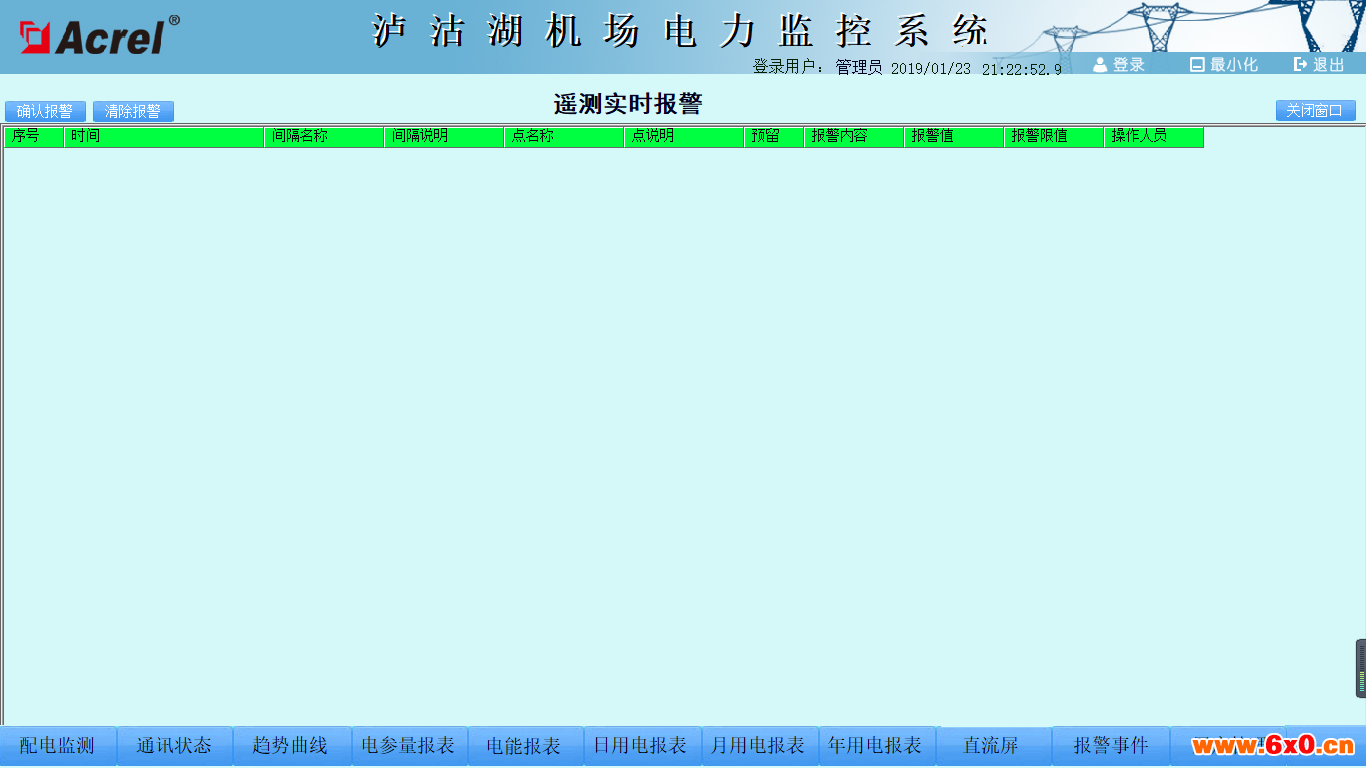Click the minimize icon beside 最小化

click(x=1197, y=64)
